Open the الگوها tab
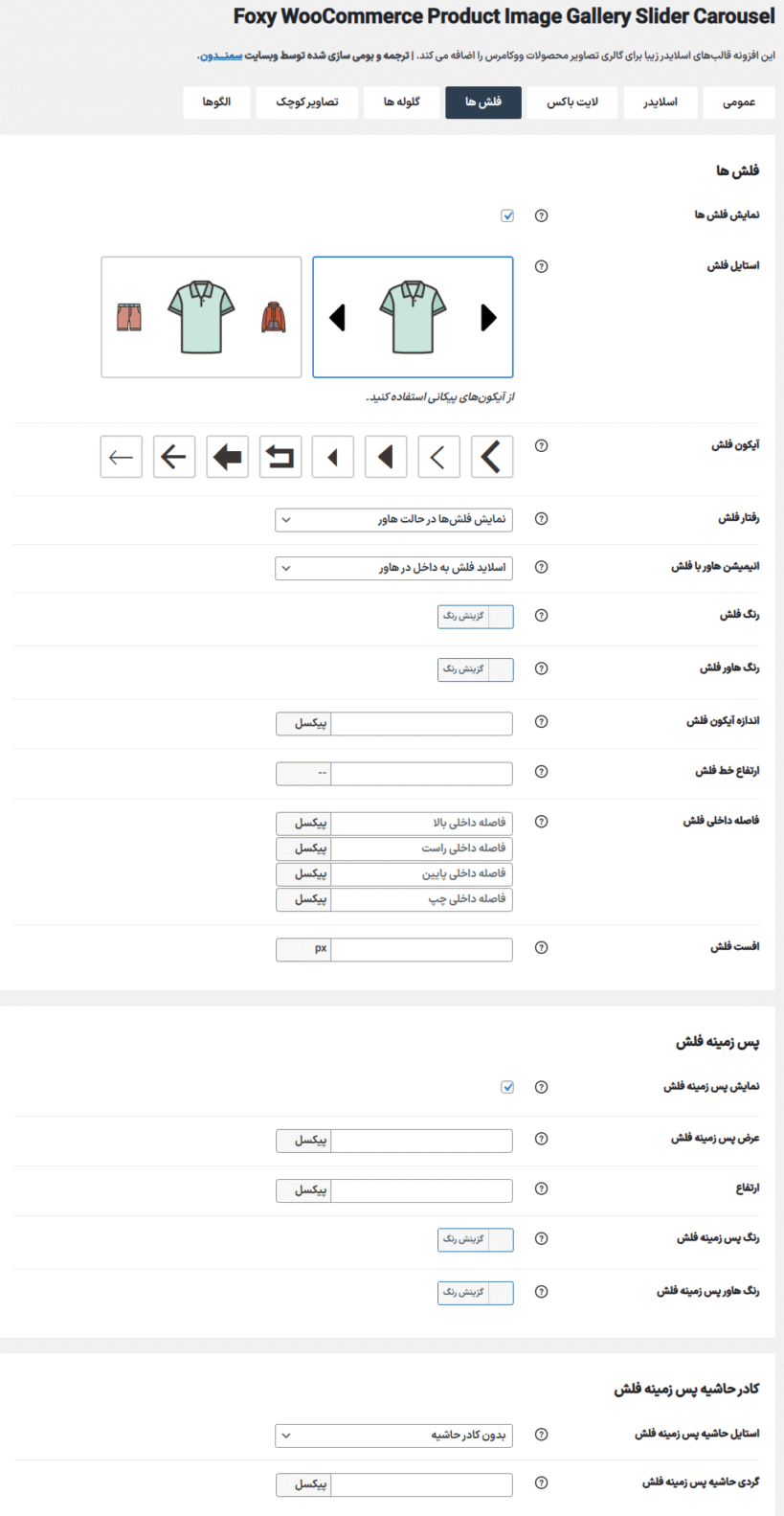Viewport: 784px width, 1516px height. click(x=217, y=102)
